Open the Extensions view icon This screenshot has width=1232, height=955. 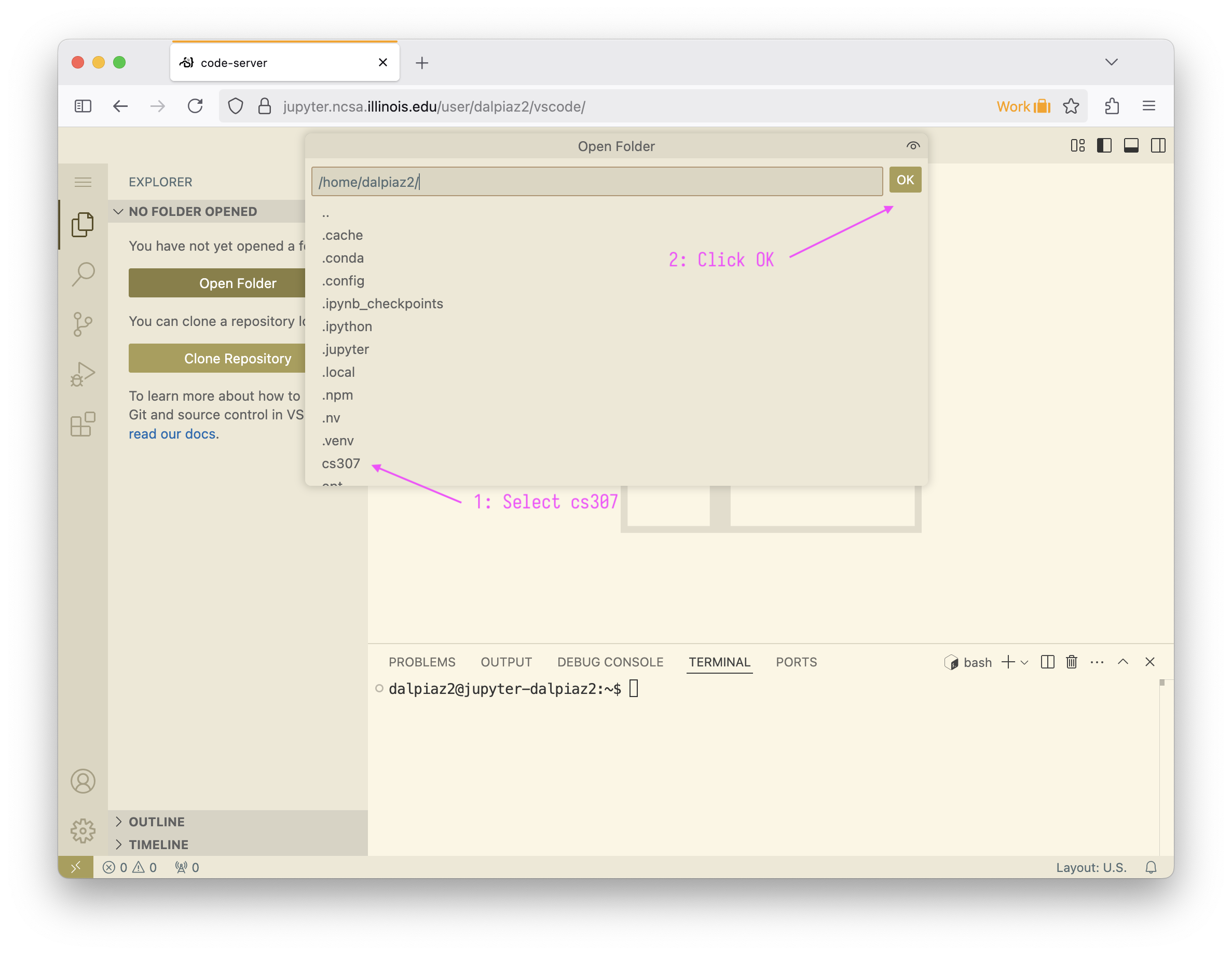83,424
